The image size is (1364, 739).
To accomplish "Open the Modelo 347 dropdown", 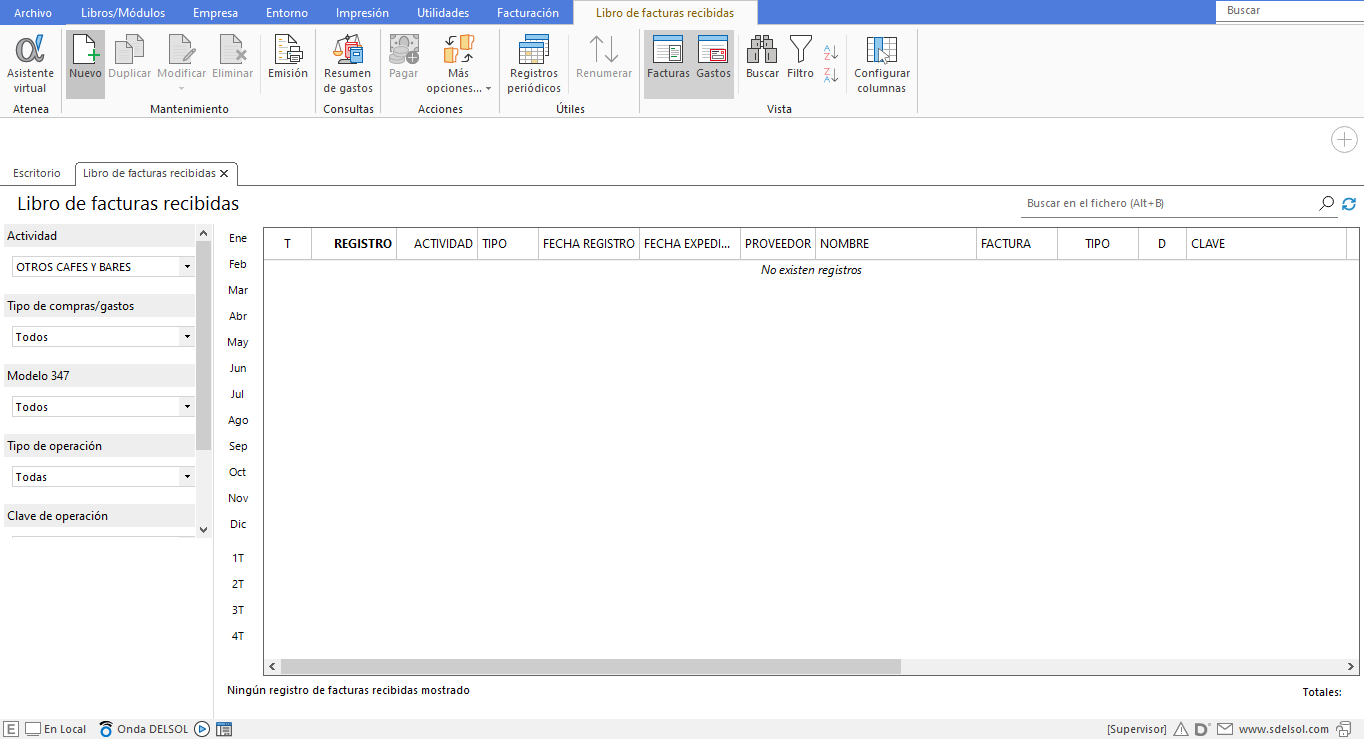I will pyautogui.click(x=103, y=407).
